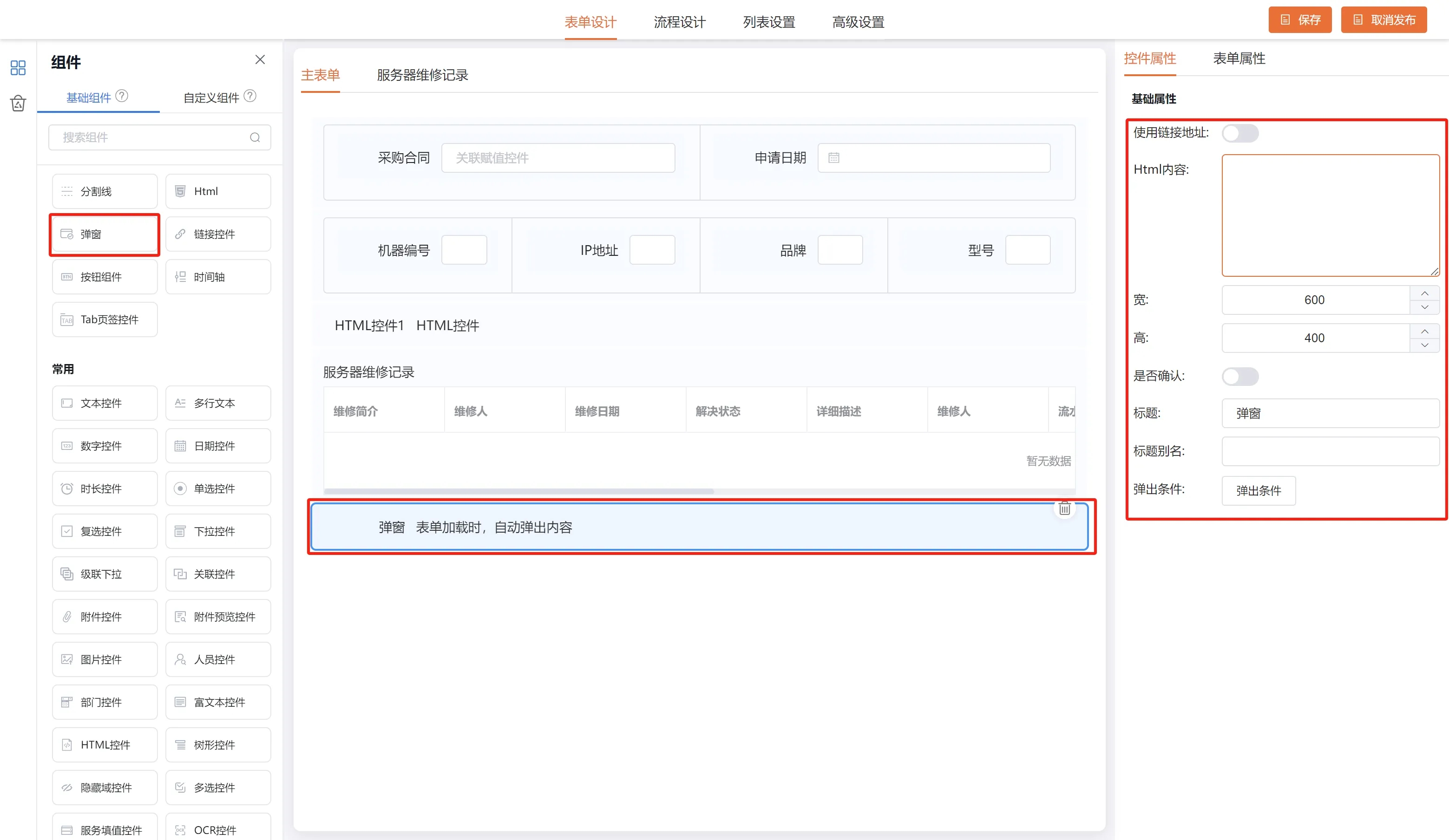
Task: Enable the 使用链接地址 switch
Action: (1239, 133)
